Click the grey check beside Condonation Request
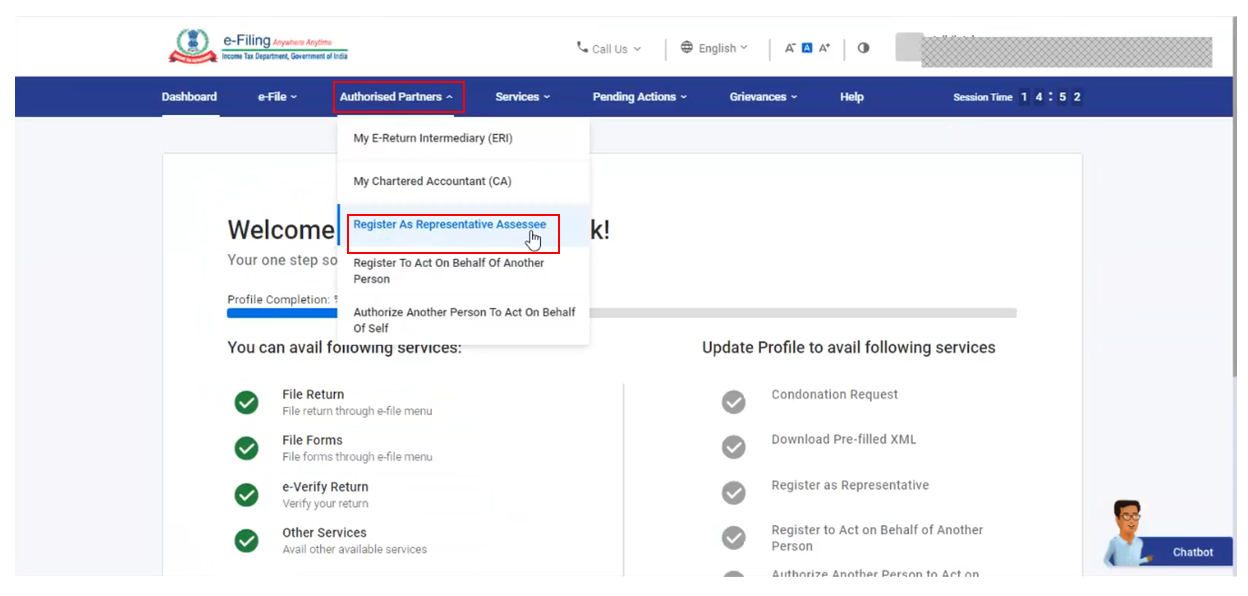1248x596 pixels. [734, 402]
